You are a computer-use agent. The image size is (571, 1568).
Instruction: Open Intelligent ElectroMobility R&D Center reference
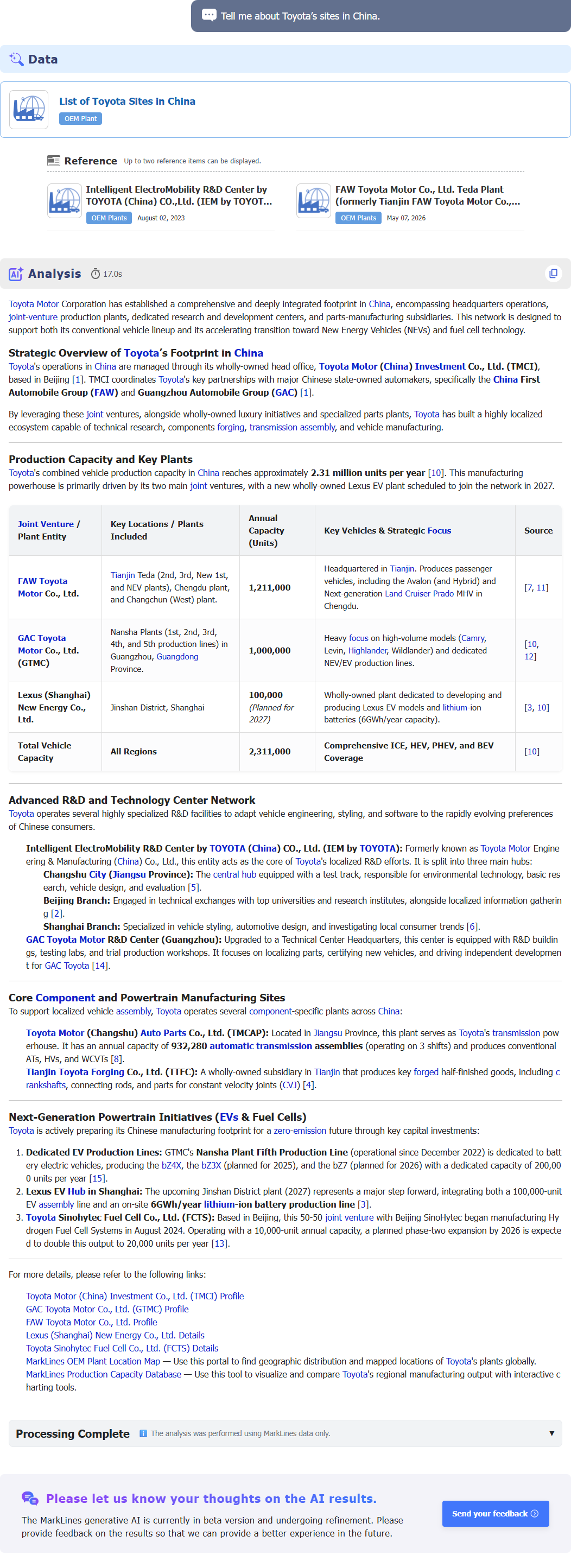(x=179, y=195)
